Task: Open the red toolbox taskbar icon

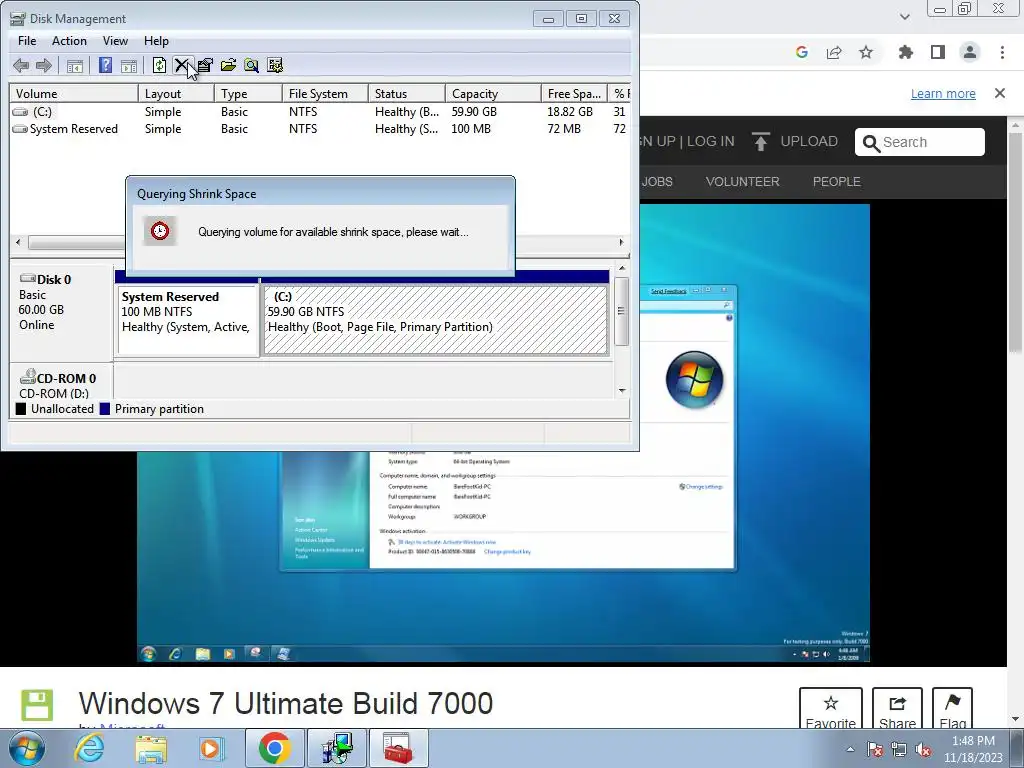Action: point(398,748)
